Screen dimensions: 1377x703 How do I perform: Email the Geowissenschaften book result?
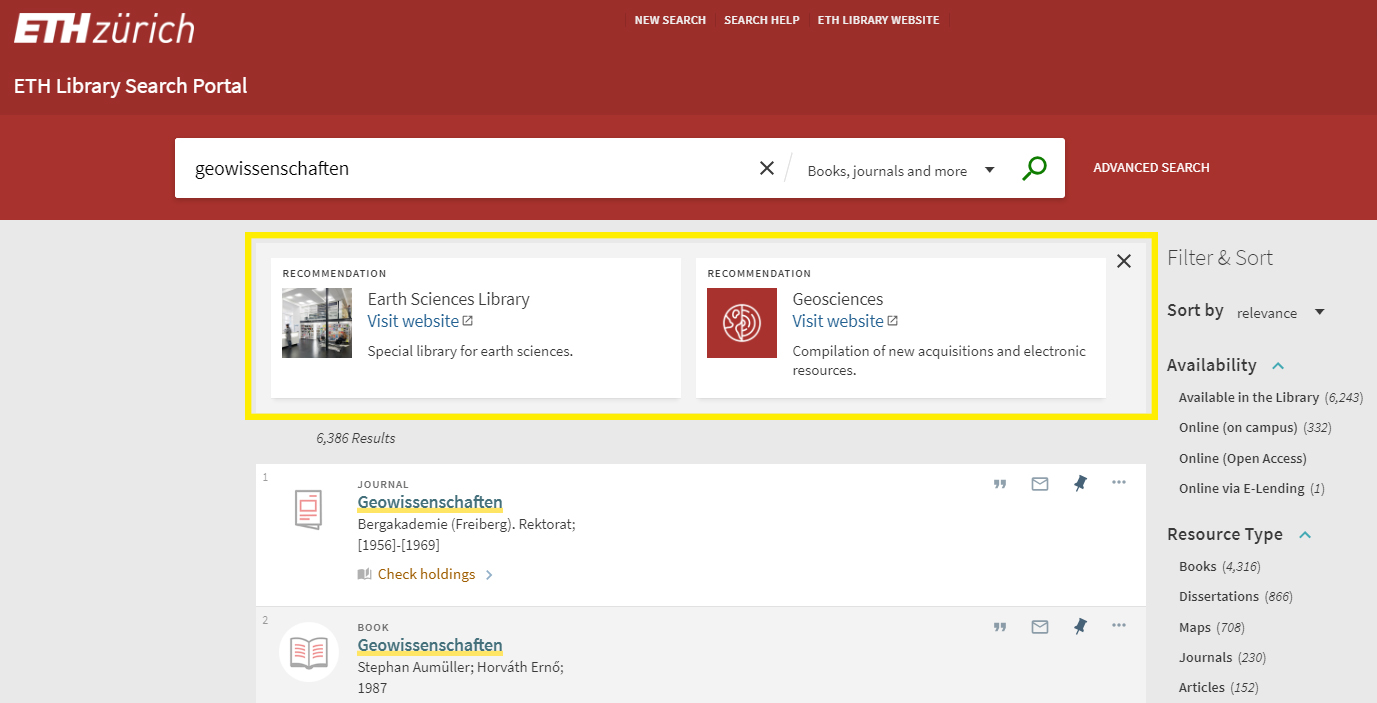[x=1040, y=627]
